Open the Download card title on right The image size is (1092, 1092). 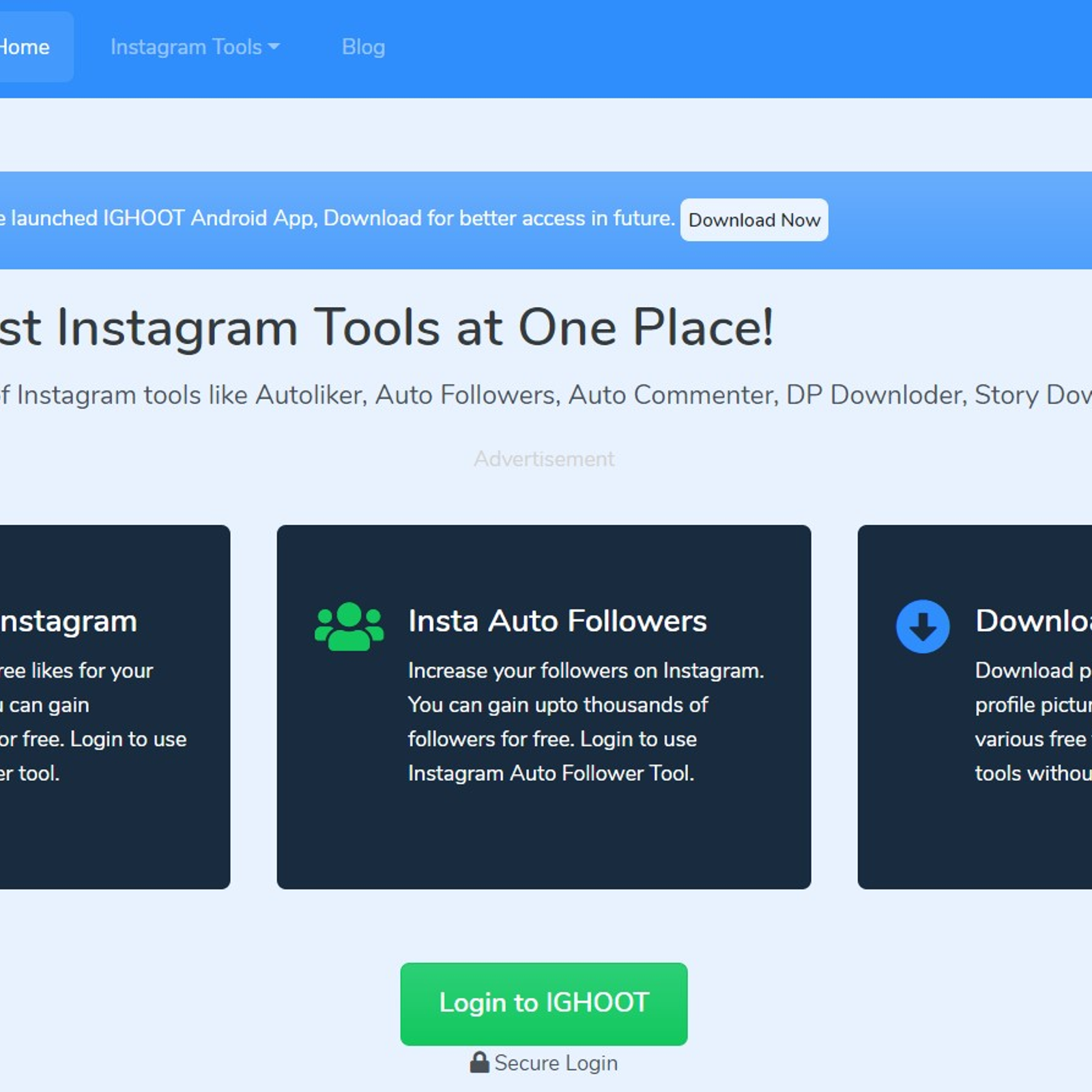(x=1032, y=621)
